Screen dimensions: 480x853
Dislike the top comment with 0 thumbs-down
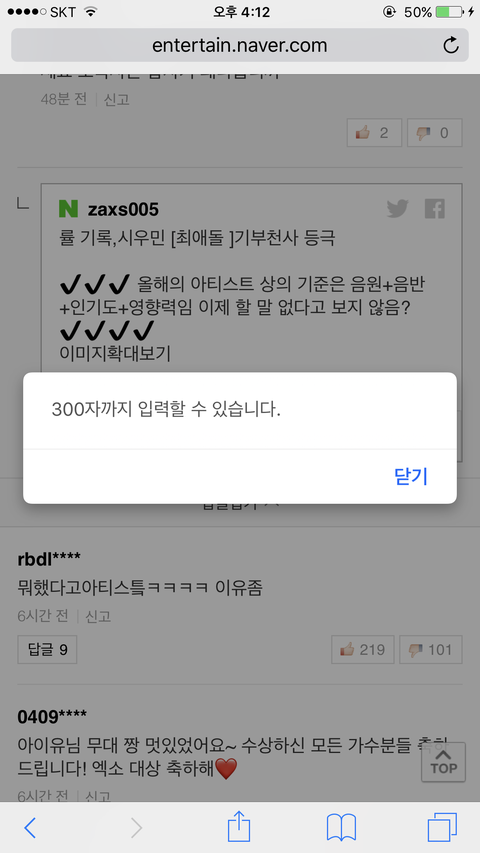point(435,133)
